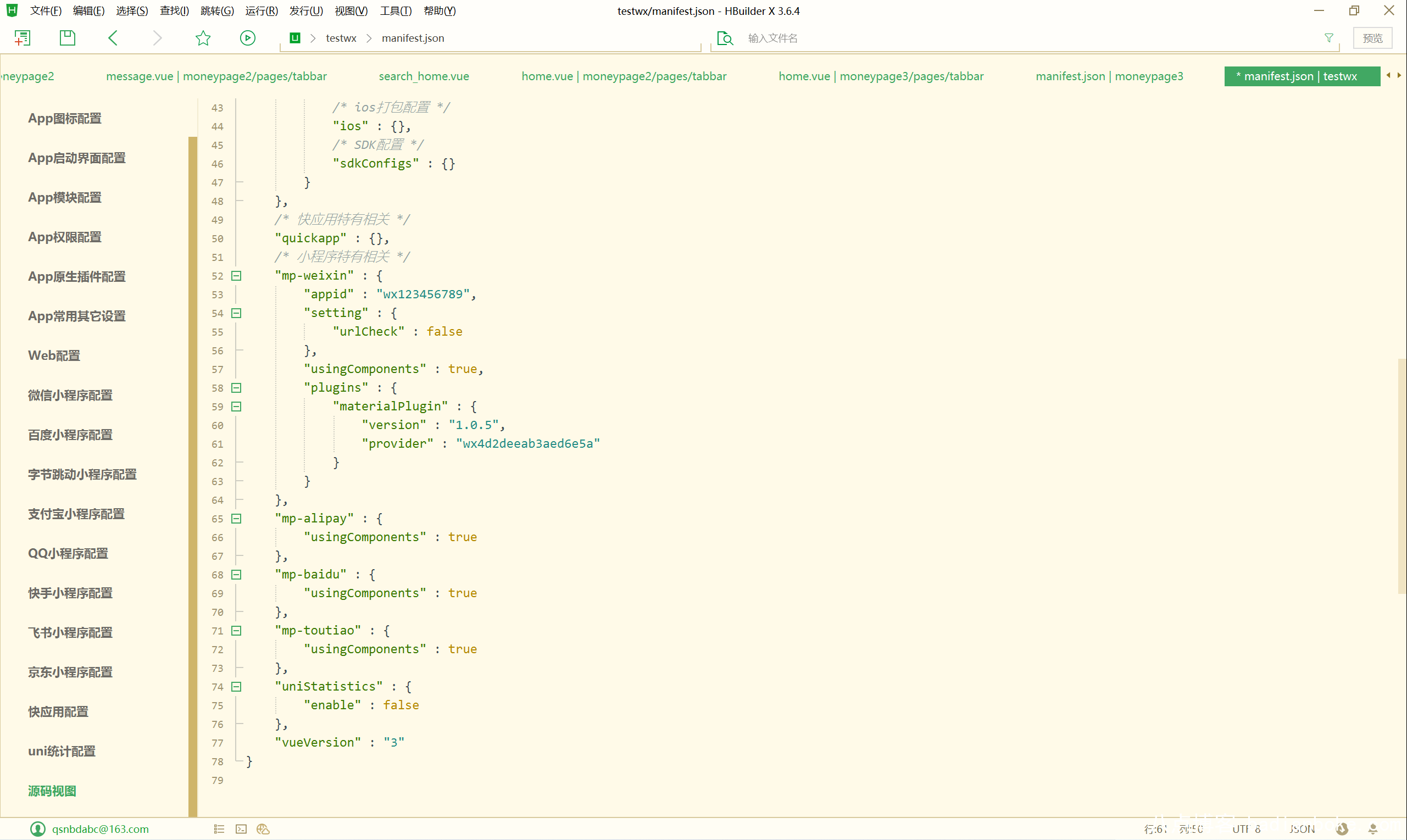This screenshot has height=840, width=1407.
Task: Collapse the plugins block at line 58
Action: tap(237, 388)
